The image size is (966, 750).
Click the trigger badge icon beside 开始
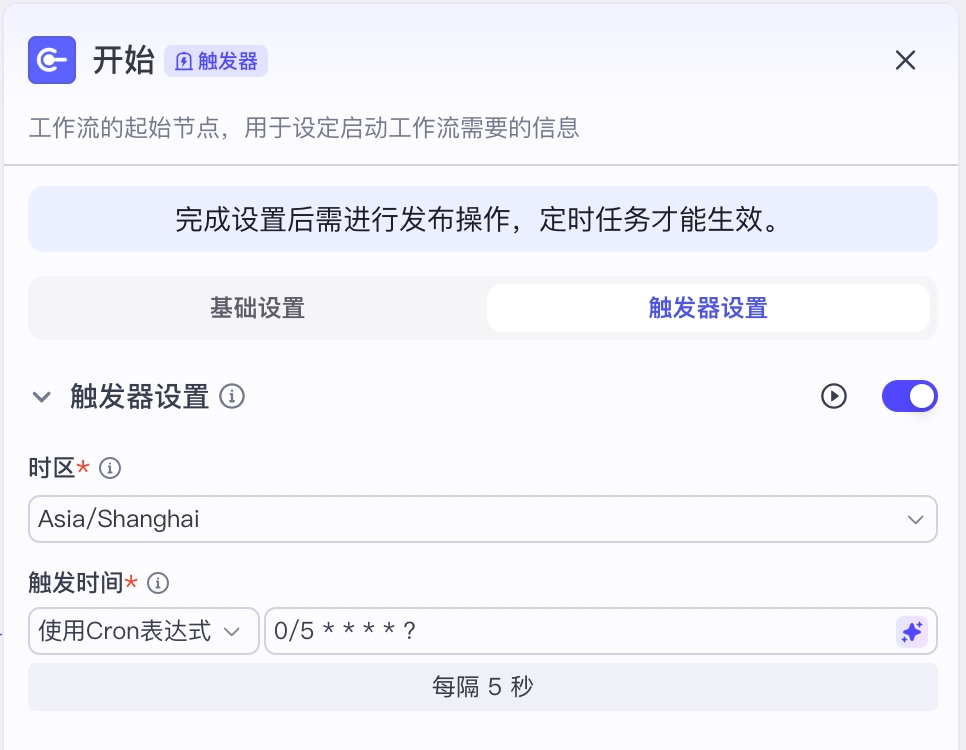[x=184, y=61]
